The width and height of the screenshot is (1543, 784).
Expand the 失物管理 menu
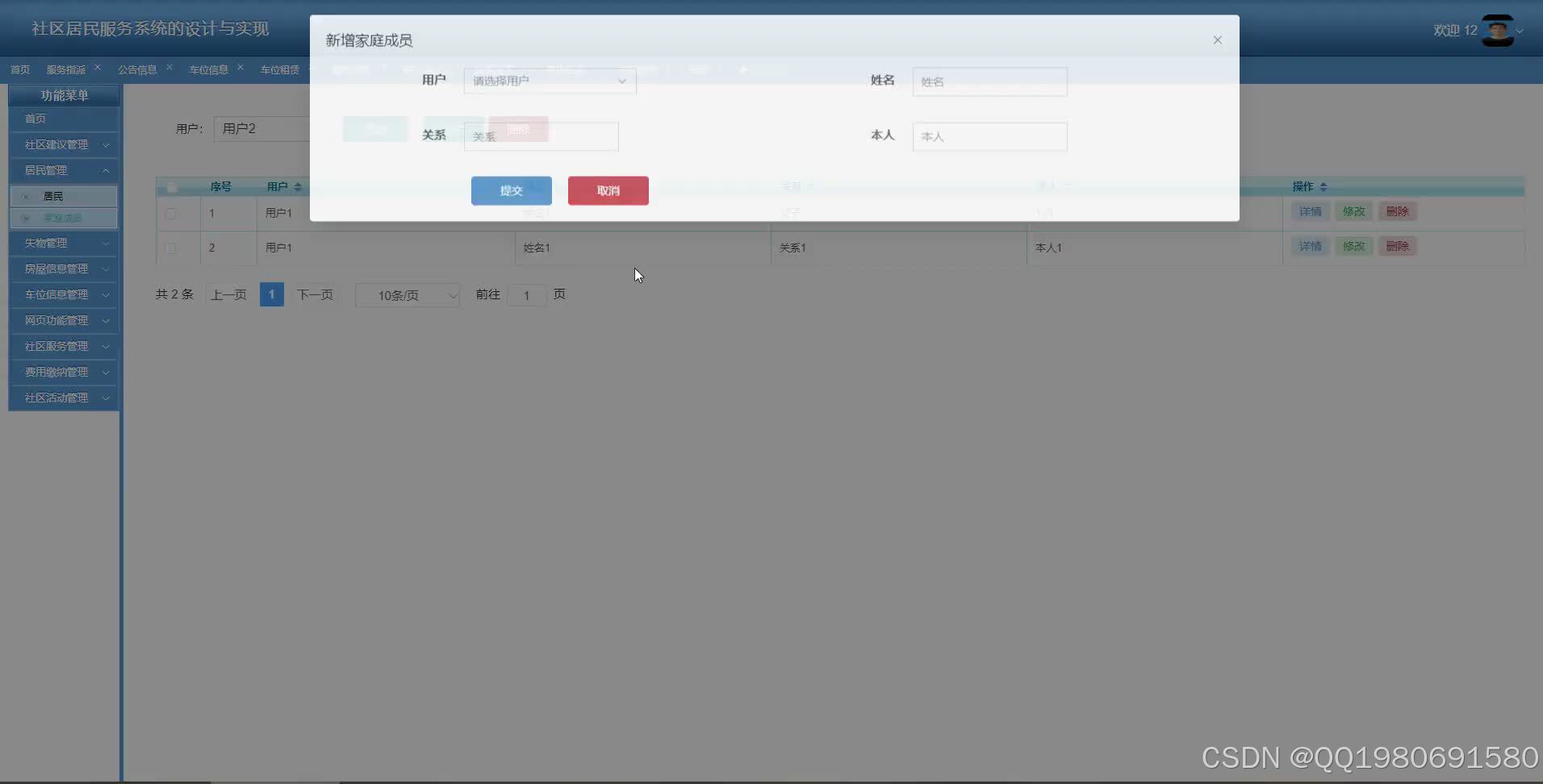[64, 243]
